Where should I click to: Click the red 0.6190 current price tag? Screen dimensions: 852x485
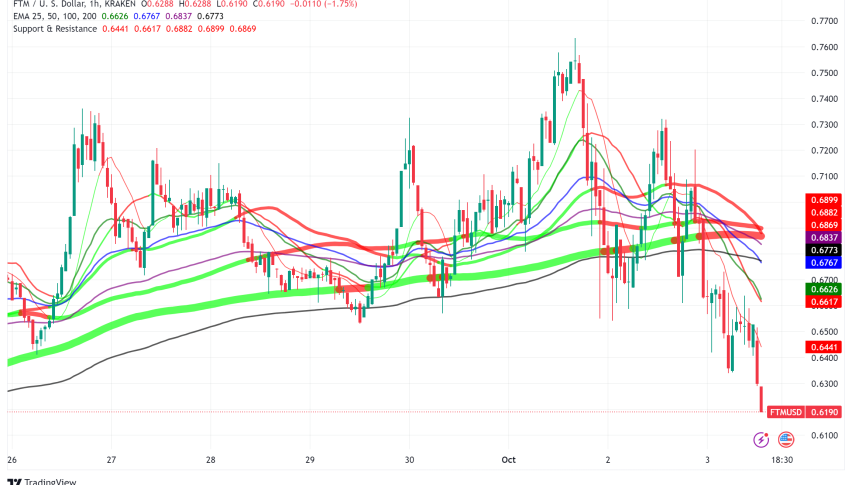tap(824, 412)
